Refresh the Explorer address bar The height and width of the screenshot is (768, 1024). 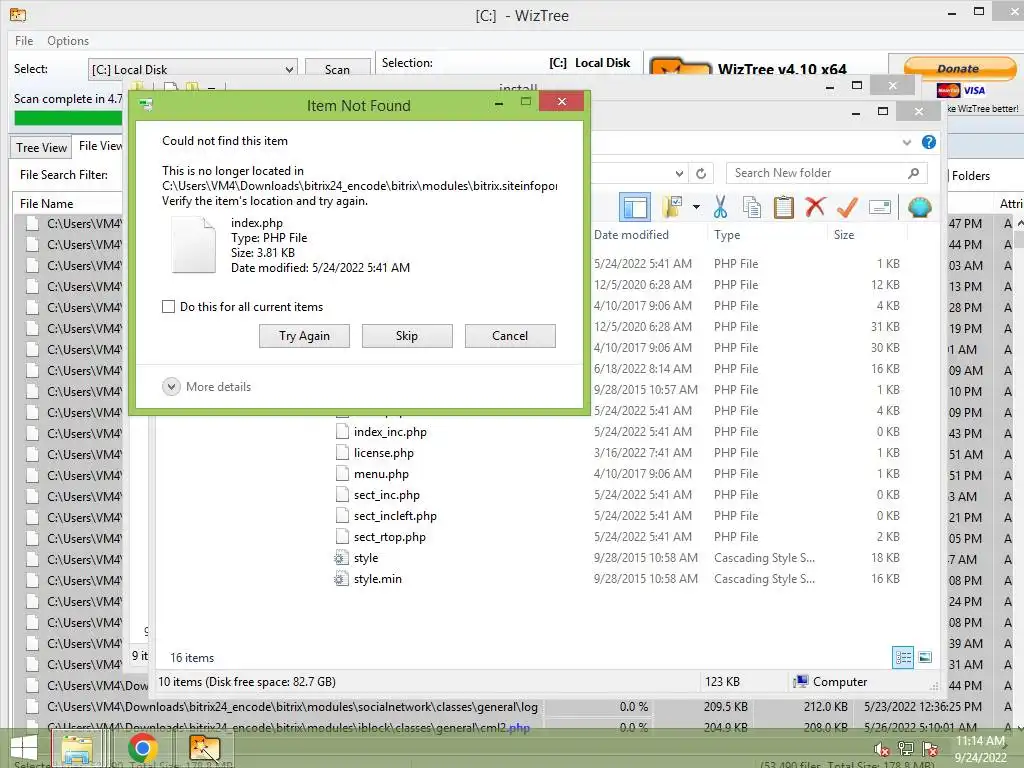[x=701, y=173]
